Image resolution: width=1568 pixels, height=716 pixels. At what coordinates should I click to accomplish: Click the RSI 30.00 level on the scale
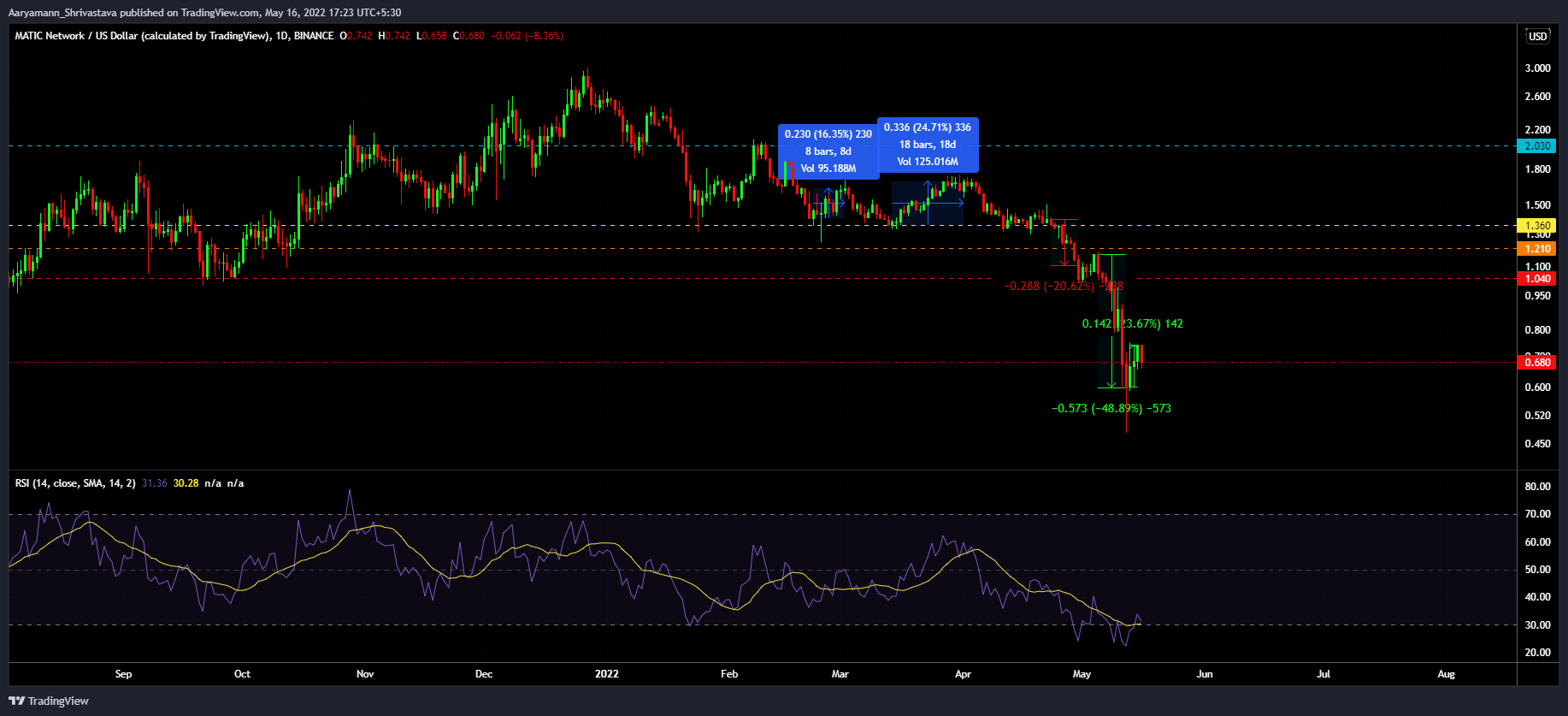tap(1537, 625)
